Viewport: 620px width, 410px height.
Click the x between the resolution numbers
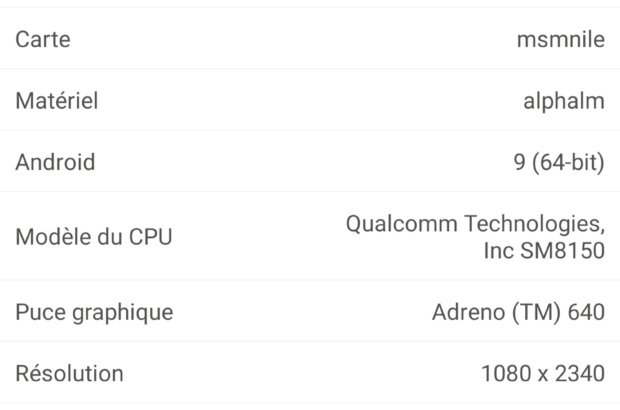click(x=542, y=375)
